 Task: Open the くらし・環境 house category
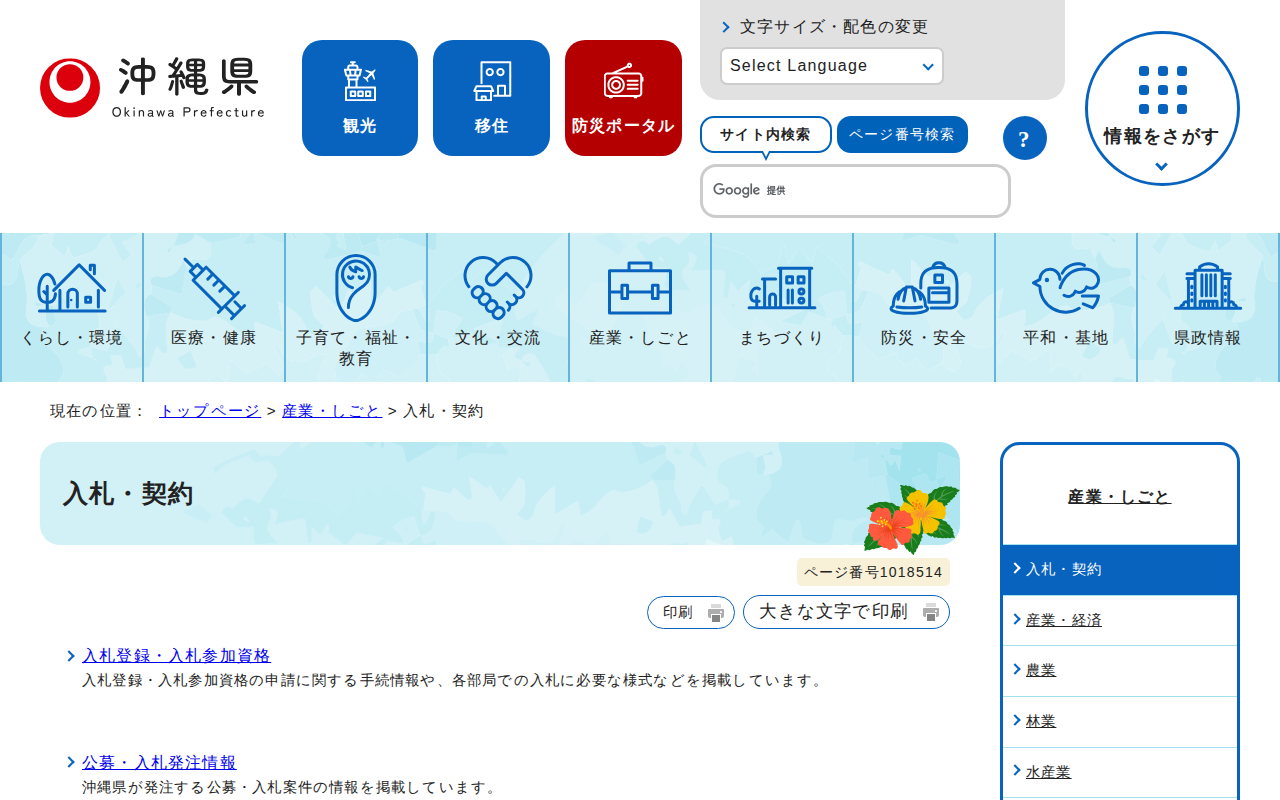click(x=72, y=307)
